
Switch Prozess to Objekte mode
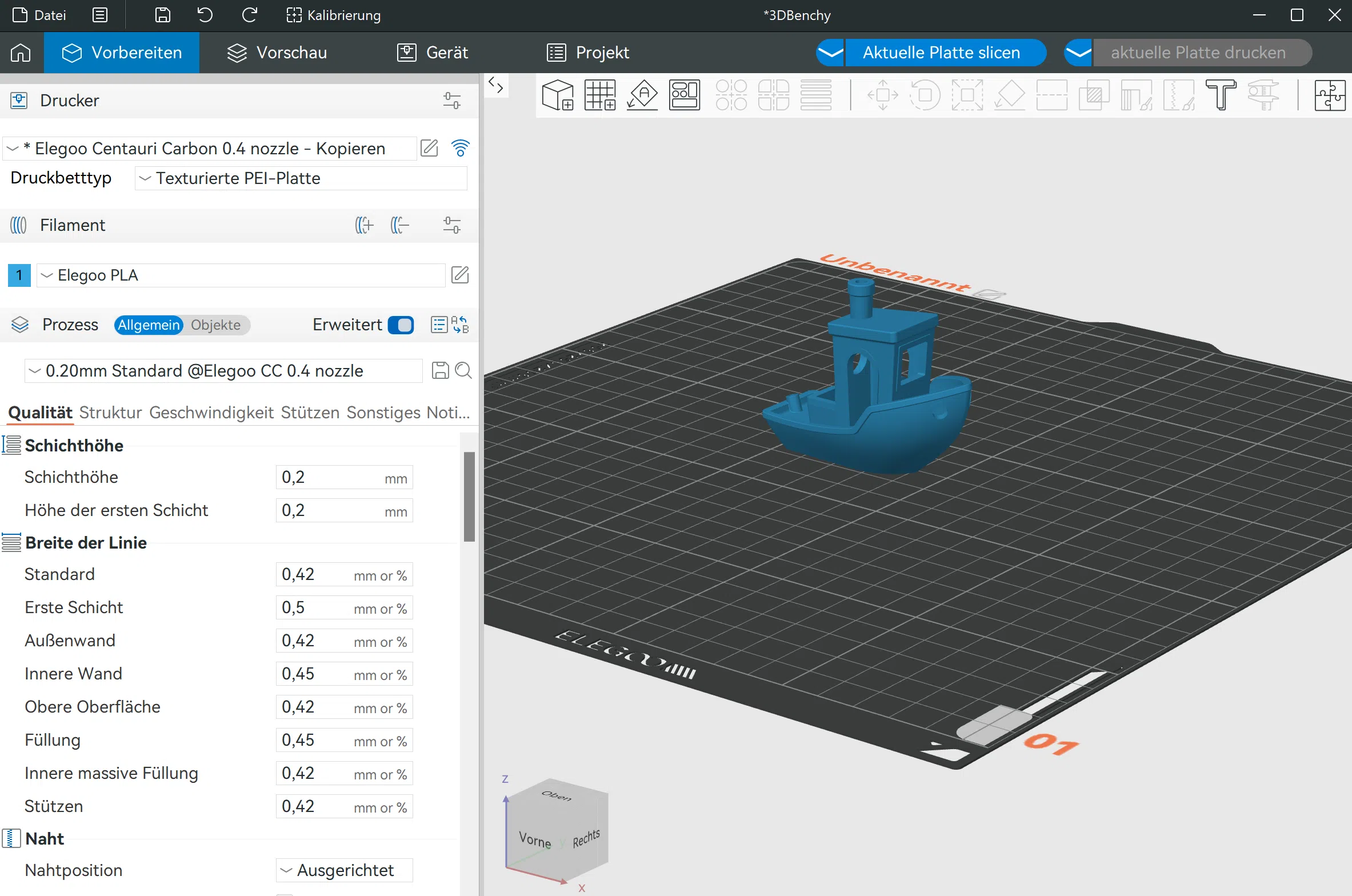(x=216, y=325)
